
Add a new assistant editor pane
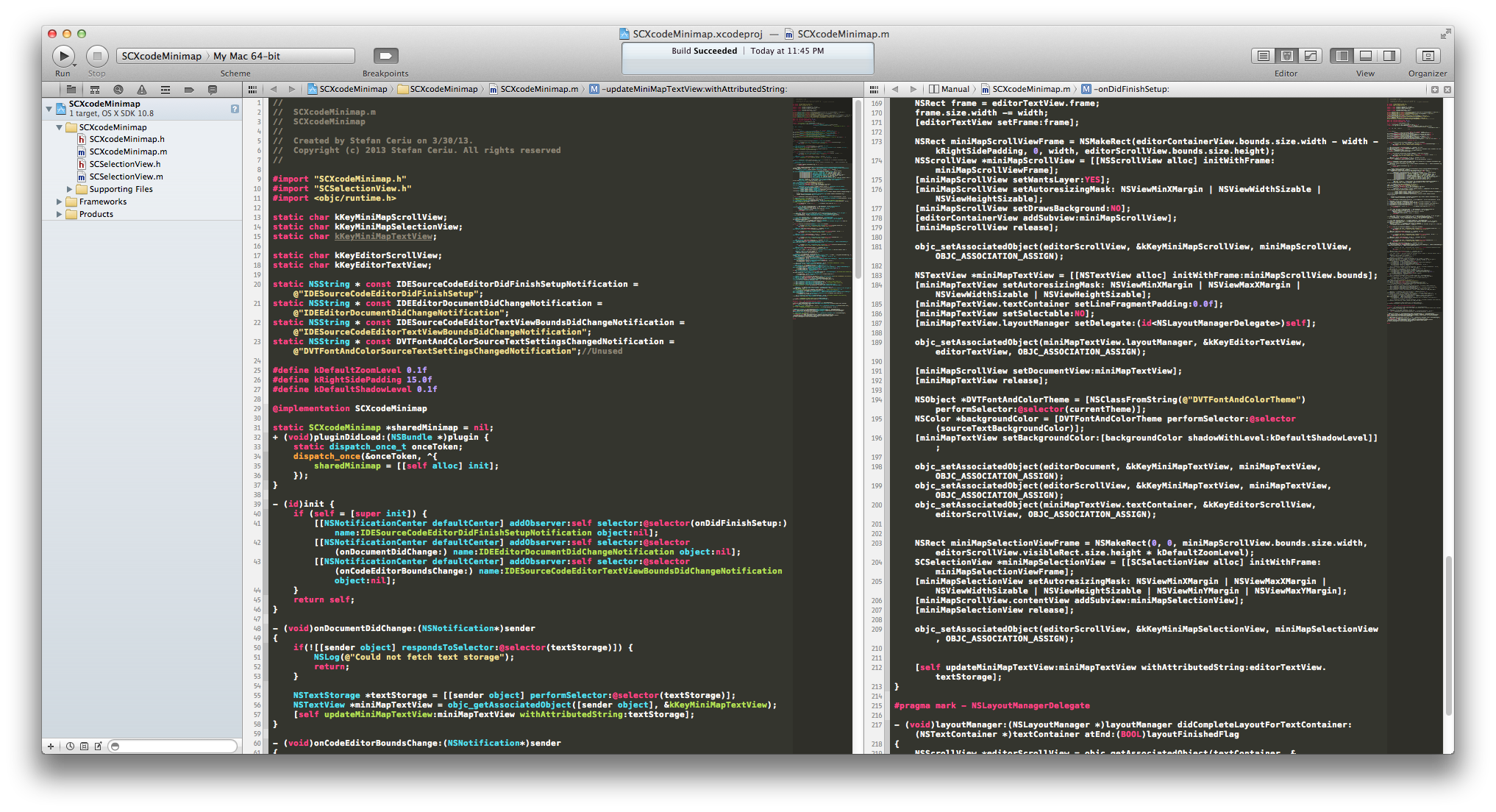click(1434, 89)
